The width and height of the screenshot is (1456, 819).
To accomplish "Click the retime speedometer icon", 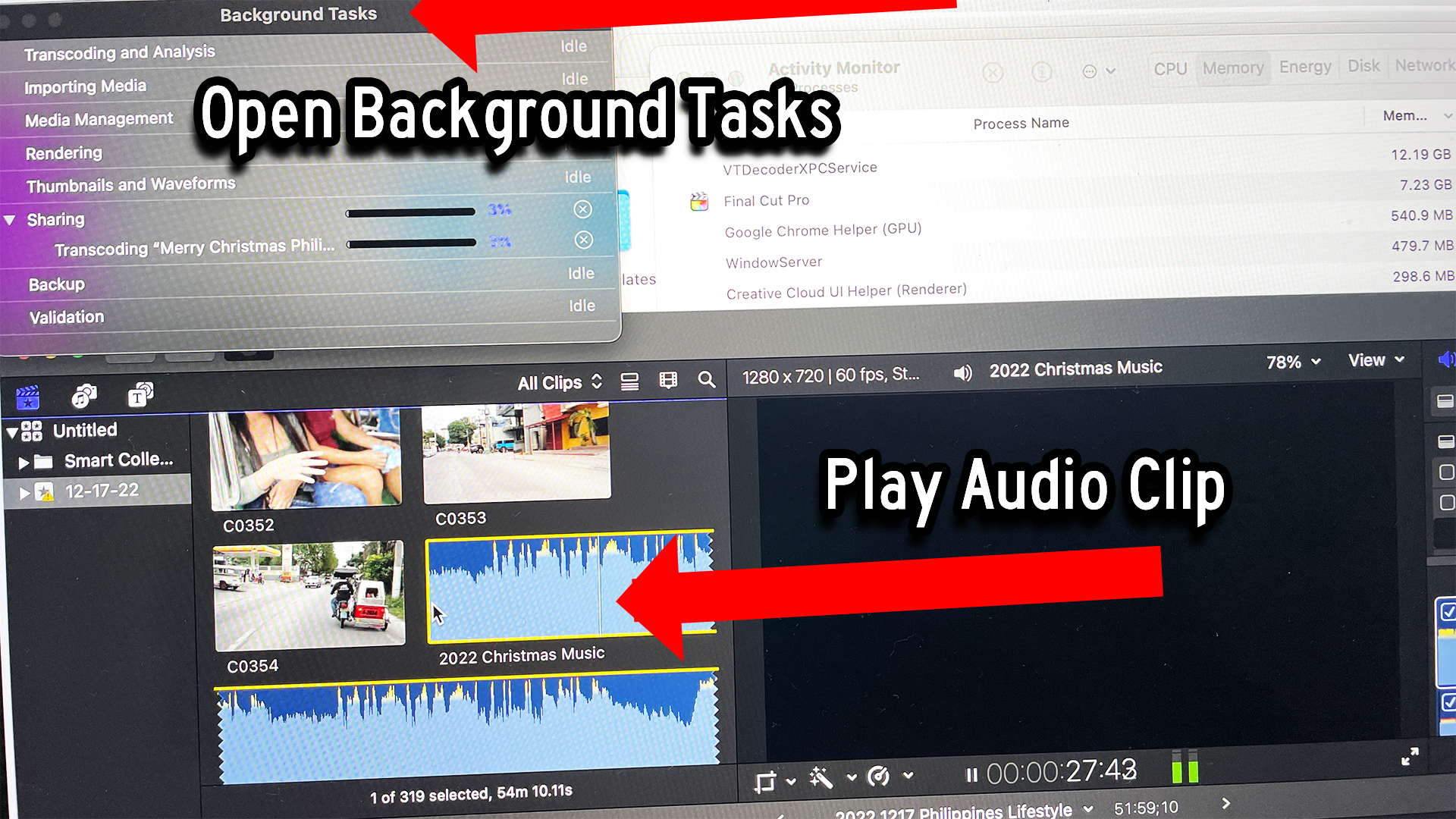I will (x=878, y=777).
